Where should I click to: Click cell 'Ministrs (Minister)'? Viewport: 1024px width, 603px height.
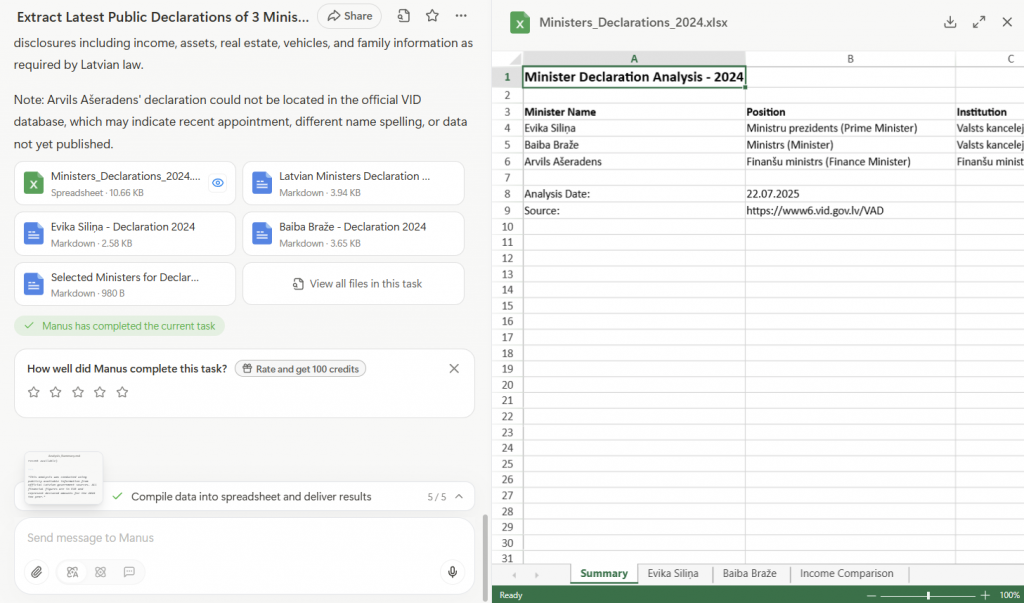coord(850,145)
